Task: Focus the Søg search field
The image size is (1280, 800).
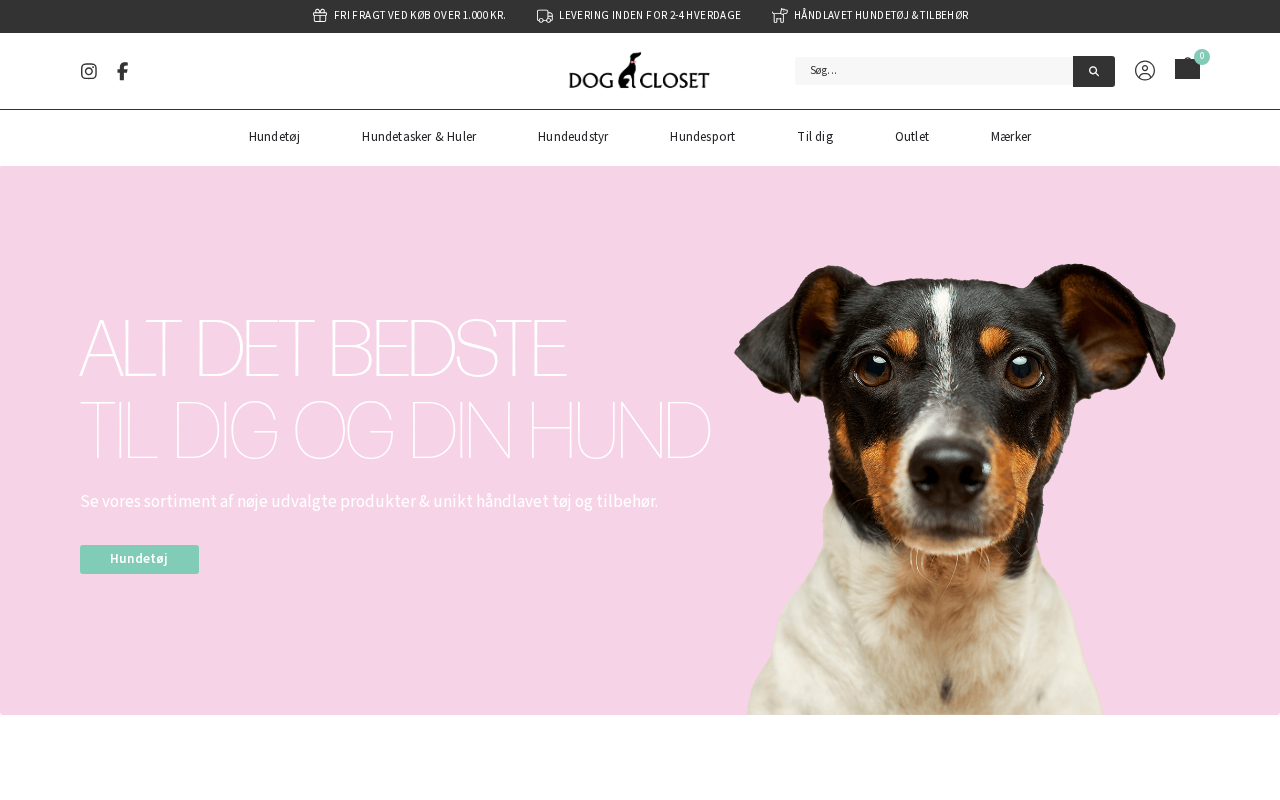Action: [x=934, y=71]
